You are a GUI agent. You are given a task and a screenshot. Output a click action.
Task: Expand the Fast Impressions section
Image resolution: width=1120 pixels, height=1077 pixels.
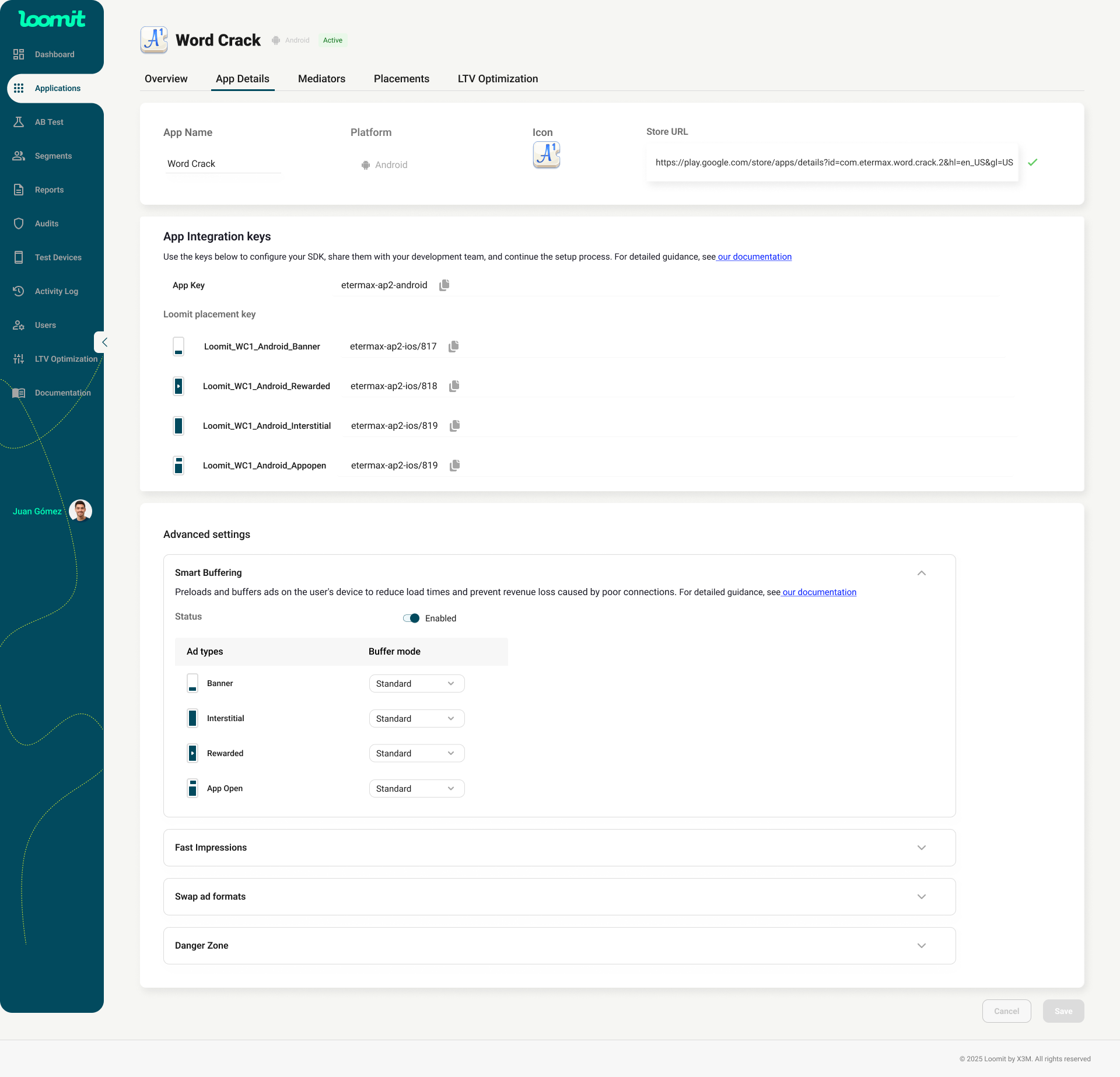coord(921,848)
